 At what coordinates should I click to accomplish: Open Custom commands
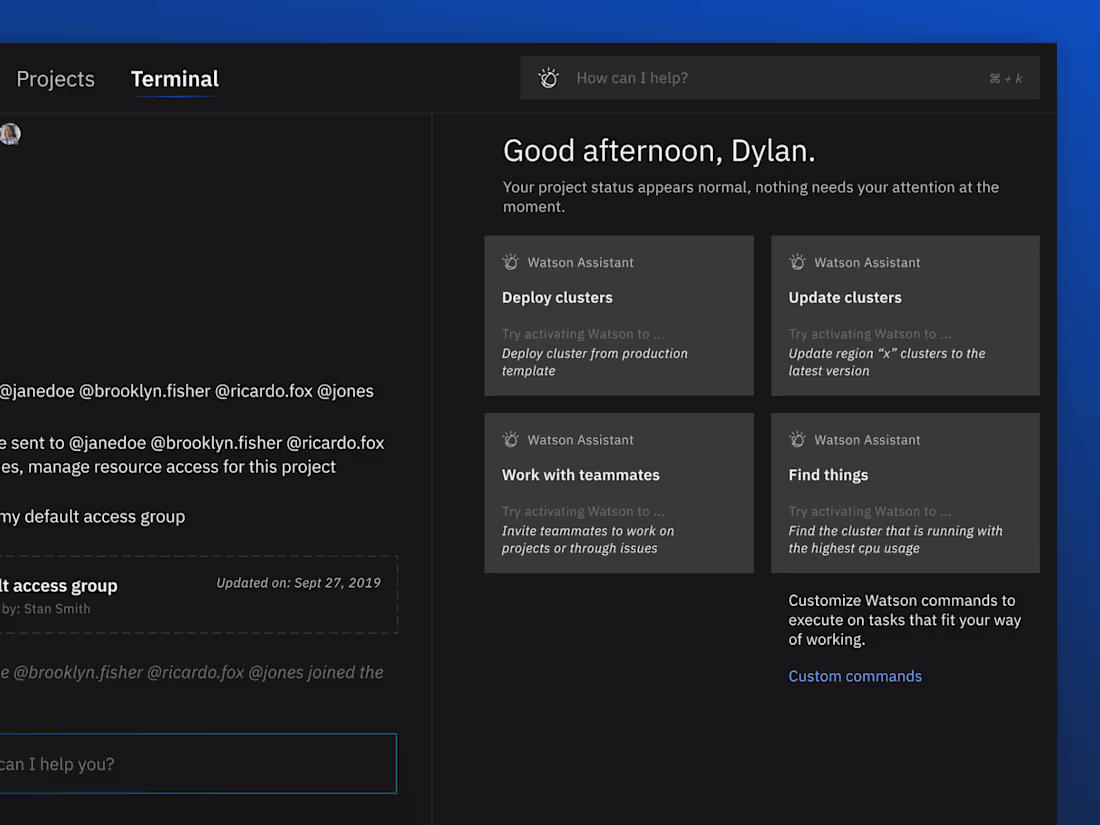855,676
